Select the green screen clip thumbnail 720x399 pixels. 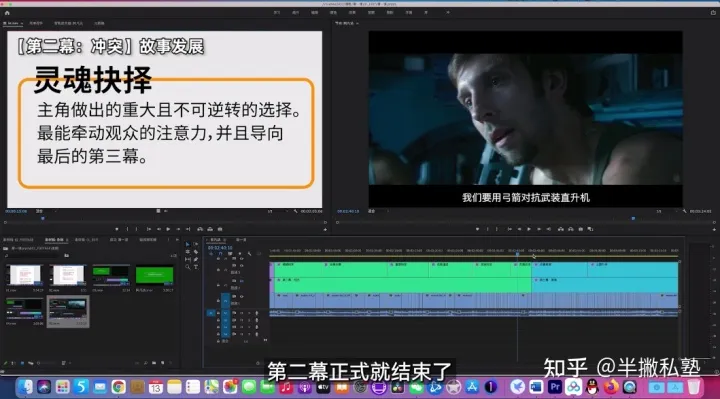[155, 275]
